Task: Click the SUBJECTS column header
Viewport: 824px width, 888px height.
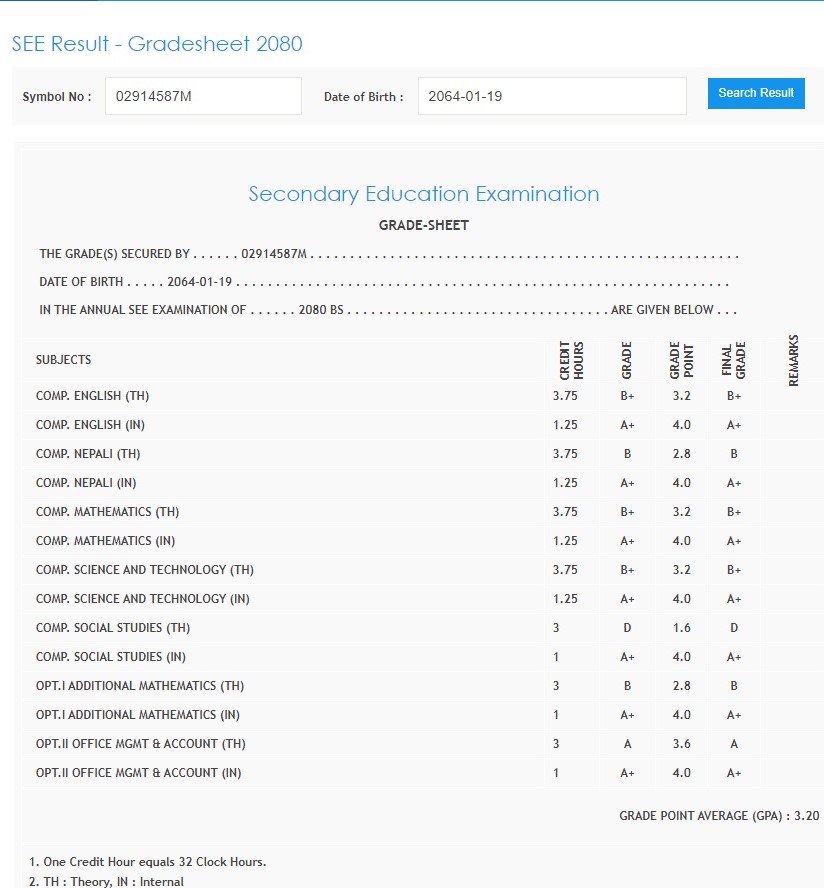Action: (x=63, y=360)
